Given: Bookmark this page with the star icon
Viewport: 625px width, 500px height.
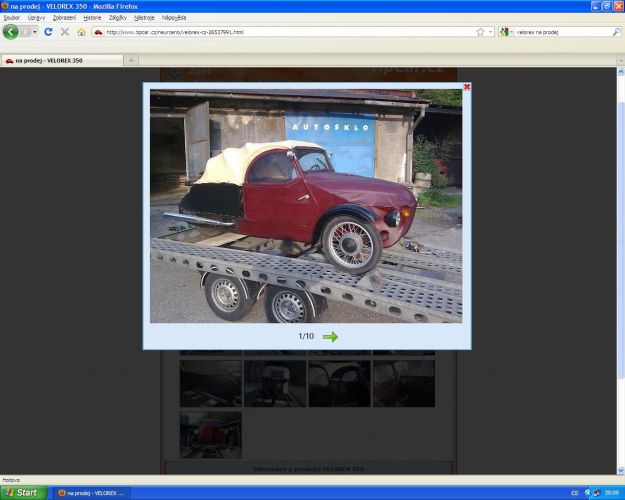Looking at the screenshot, I should (480, 32).
